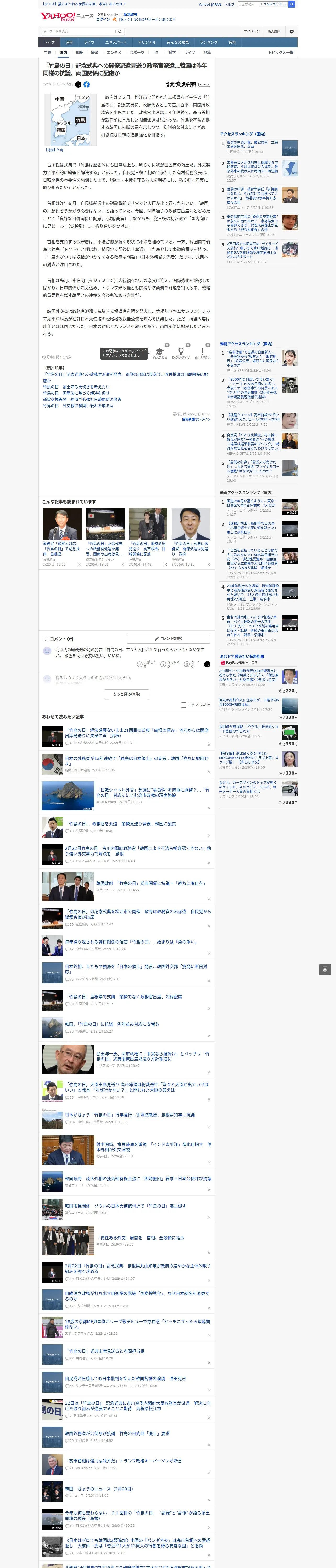Viewport: 336px width, 1568px height.
Task: Select the 主要 category tab
Action: point(48,52)
